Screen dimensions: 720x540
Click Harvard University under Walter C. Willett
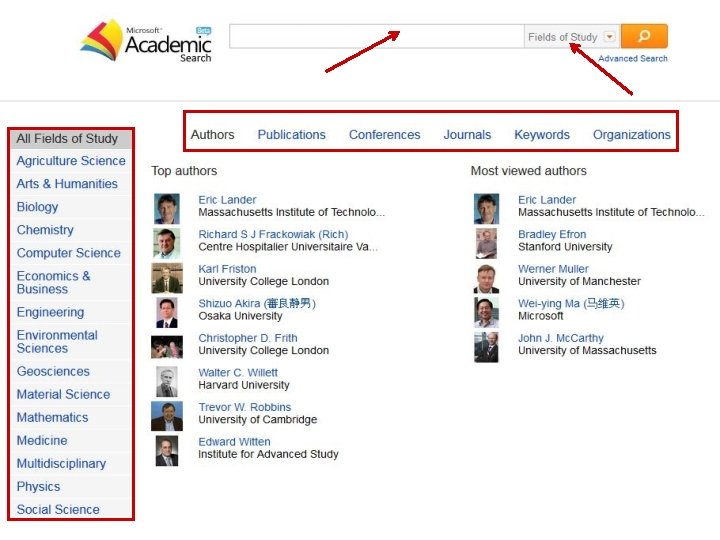click(x=244, y=385)
